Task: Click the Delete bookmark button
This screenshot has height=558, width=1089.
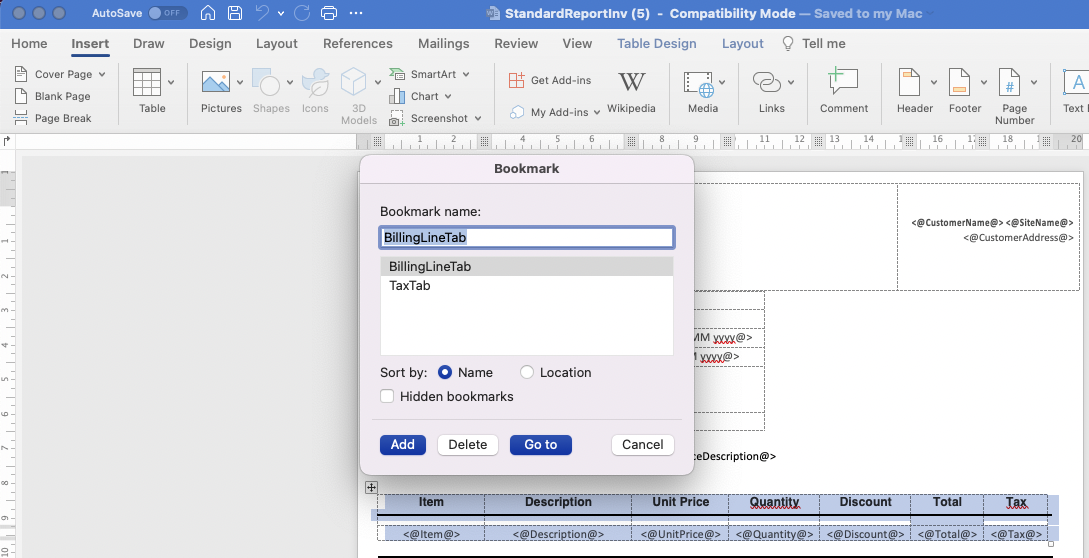Action: click(467, 445)
